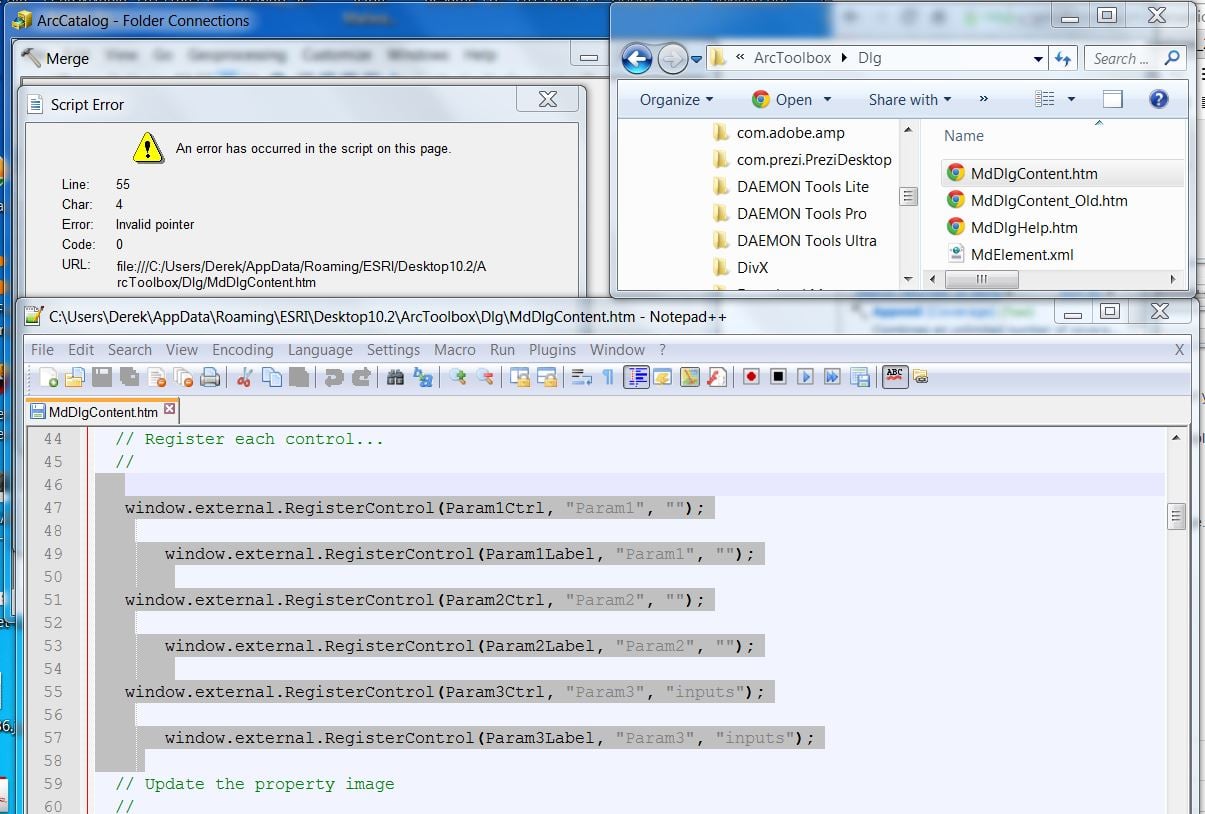Open the Macro menu

click(x=455, y=350)
